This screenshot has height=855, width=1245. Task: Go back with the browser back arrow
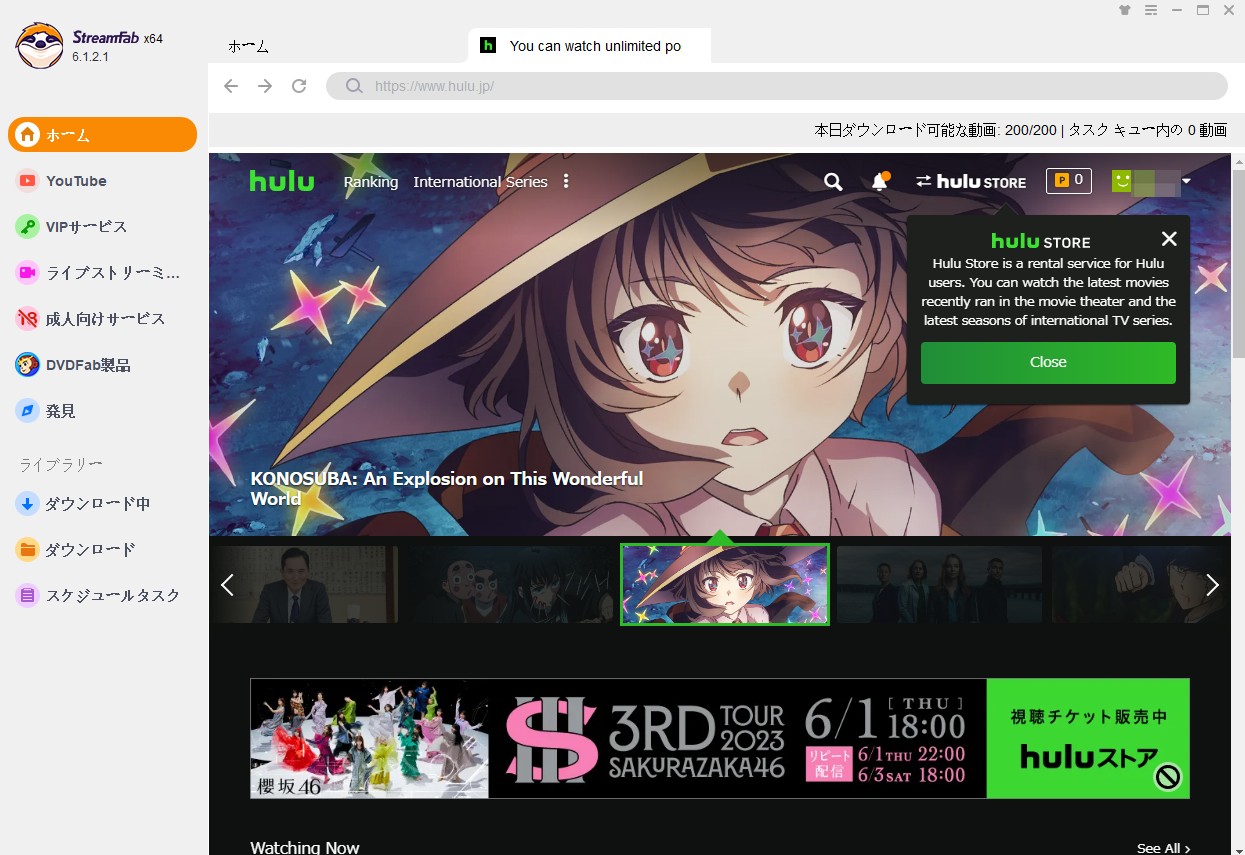tap(231, 86)
